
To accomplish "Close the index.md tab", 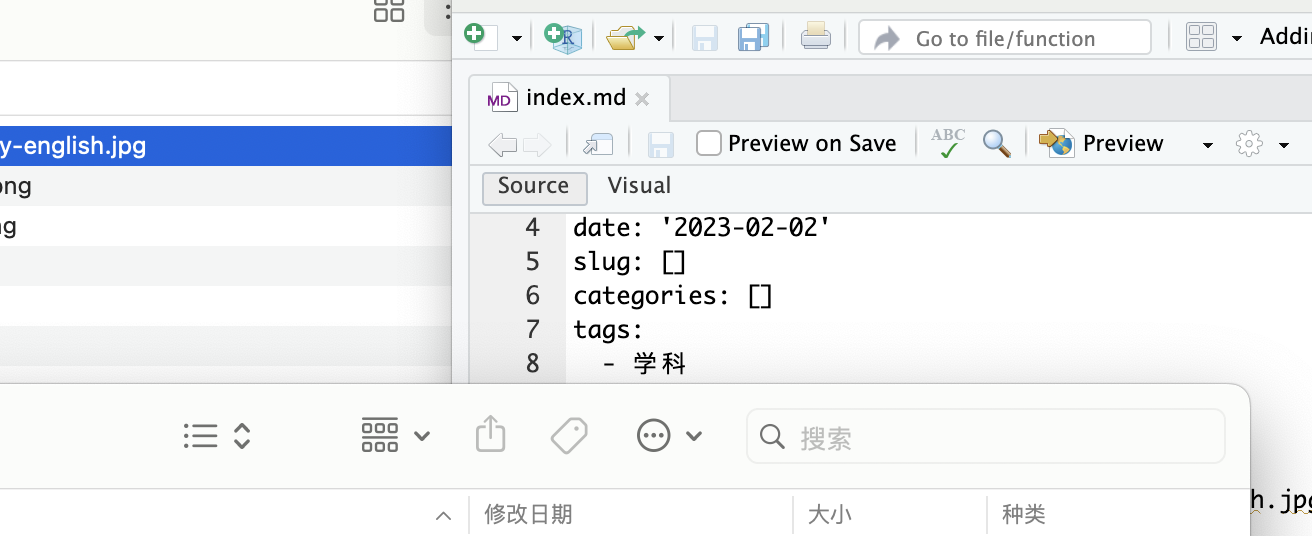I will (642, 99).
